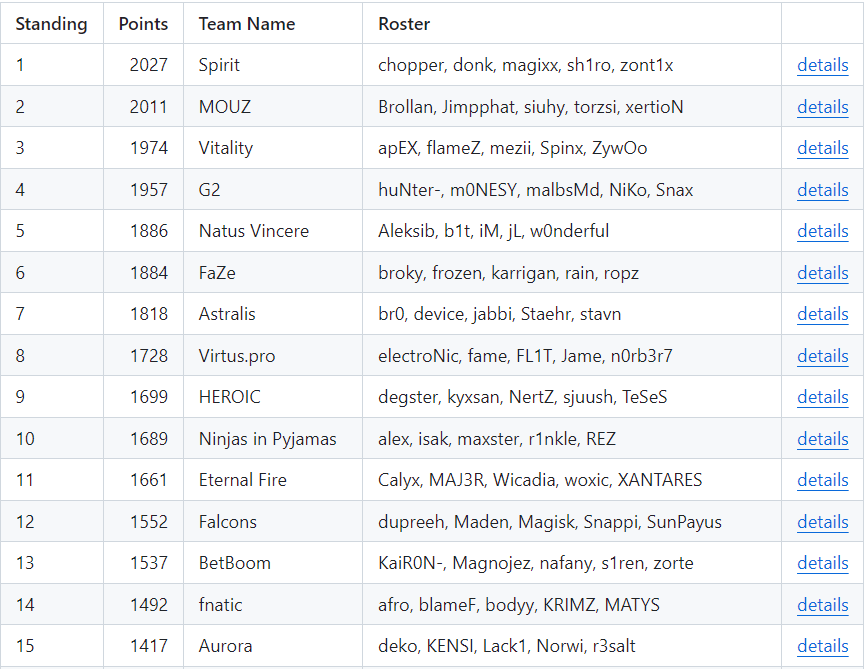Click the Points column header
The image size is (864, 669).
(x=143, y=24)
